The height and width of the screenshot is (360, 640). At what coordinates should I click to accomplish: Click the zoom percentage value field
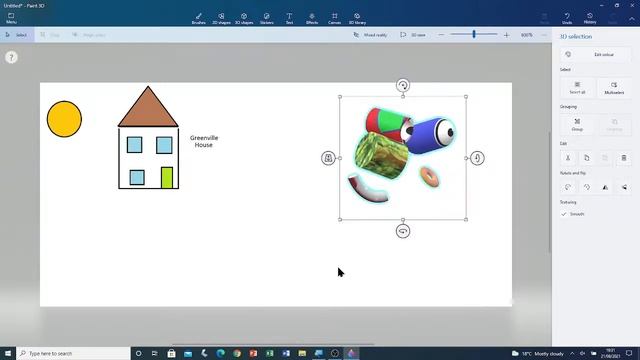pos(527,35)
